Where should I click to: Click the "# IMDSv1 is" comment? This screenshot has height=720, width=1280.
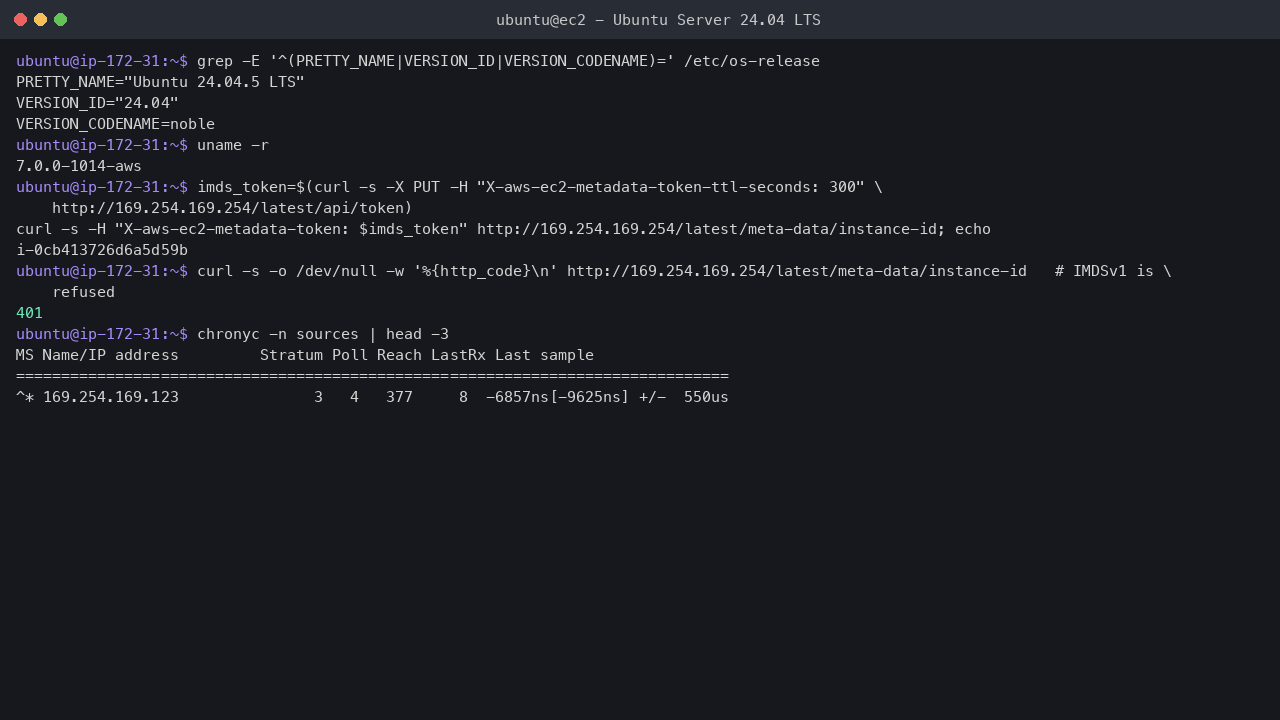point(1104,271)
